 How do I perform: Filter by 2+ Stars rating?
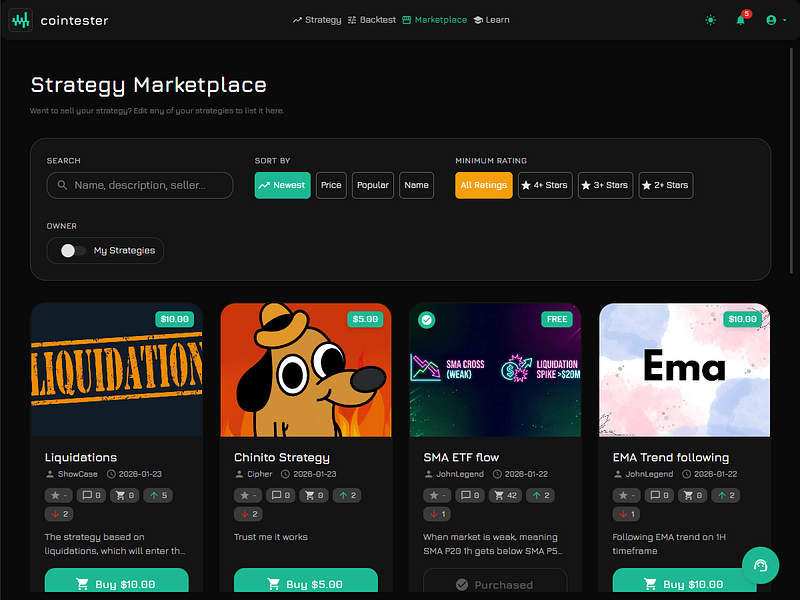point(665,185)
